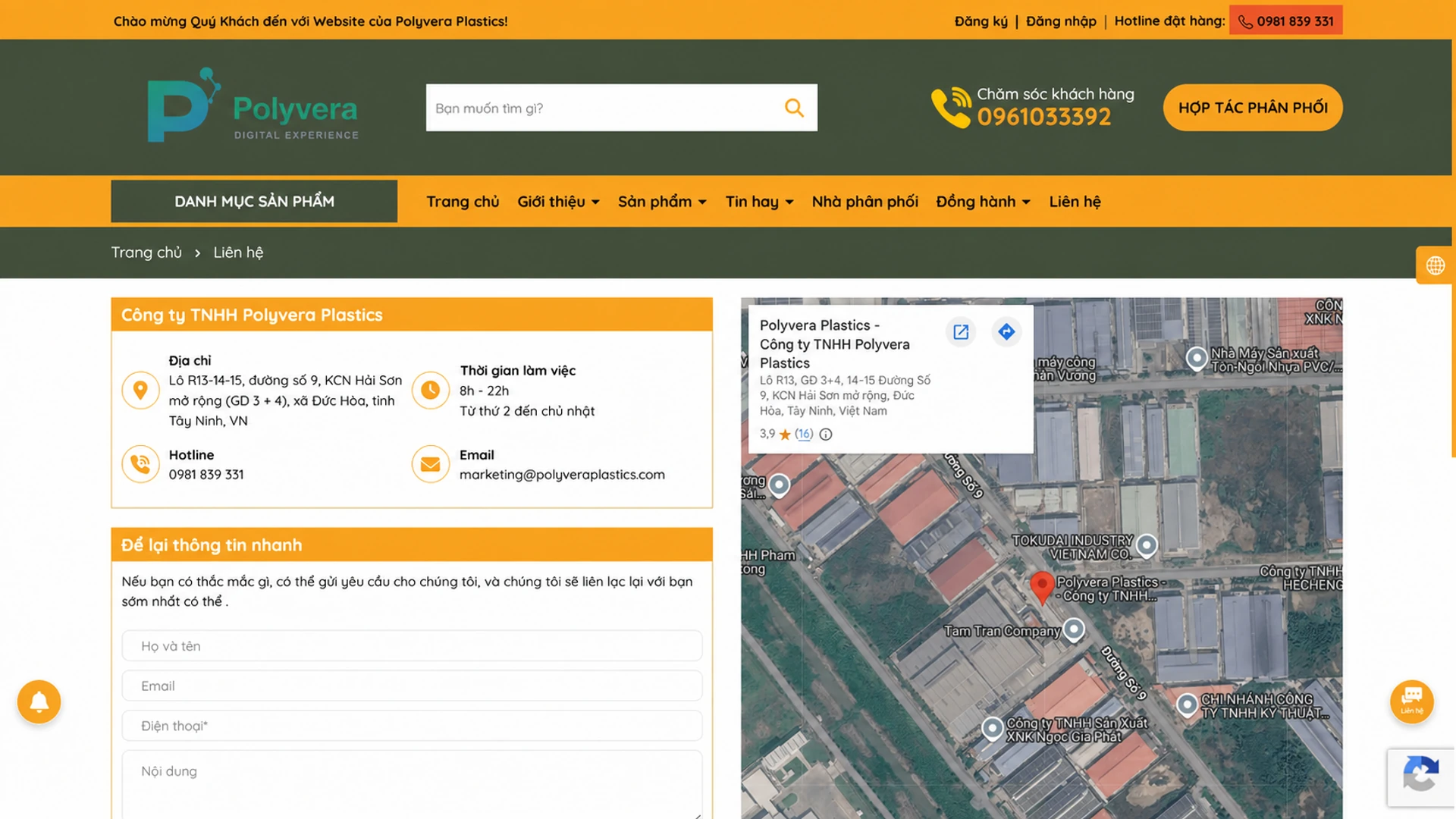Screen dimensions: 1456x819
Task: Click the customer care phone icon
Action: pyautogui.click(x=951, y=108)
